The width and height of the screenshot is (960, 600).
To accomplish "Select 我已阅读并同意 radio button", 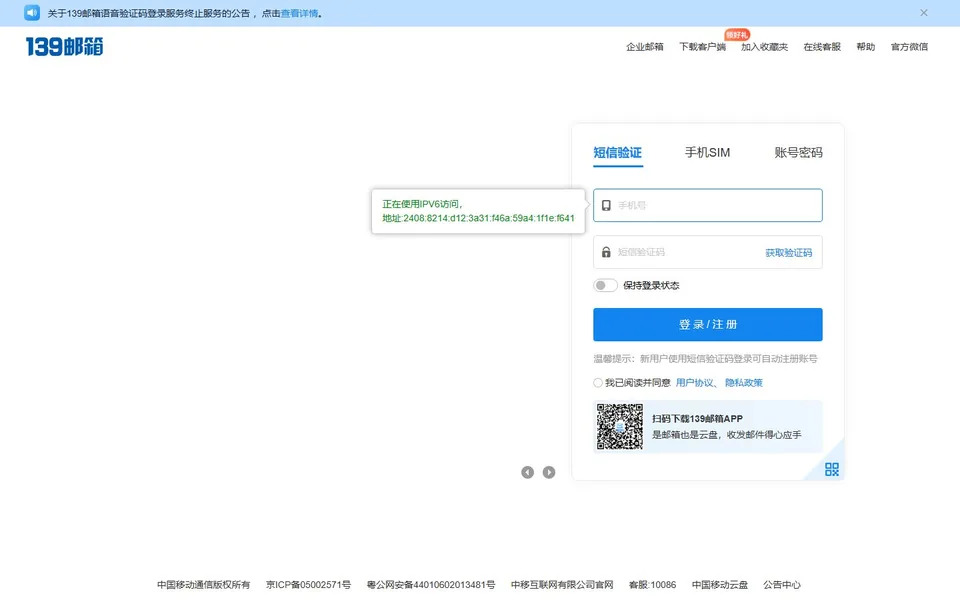I will 598,383.
